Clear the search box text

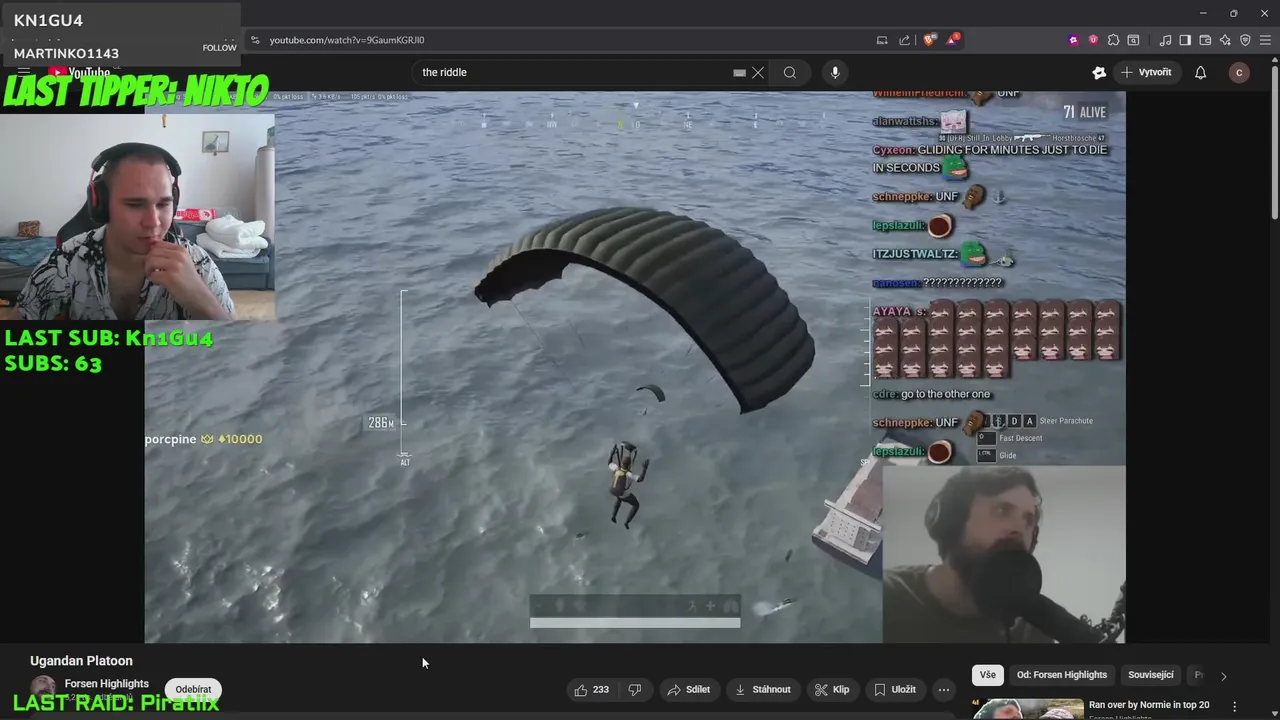[x=758, y=72]
